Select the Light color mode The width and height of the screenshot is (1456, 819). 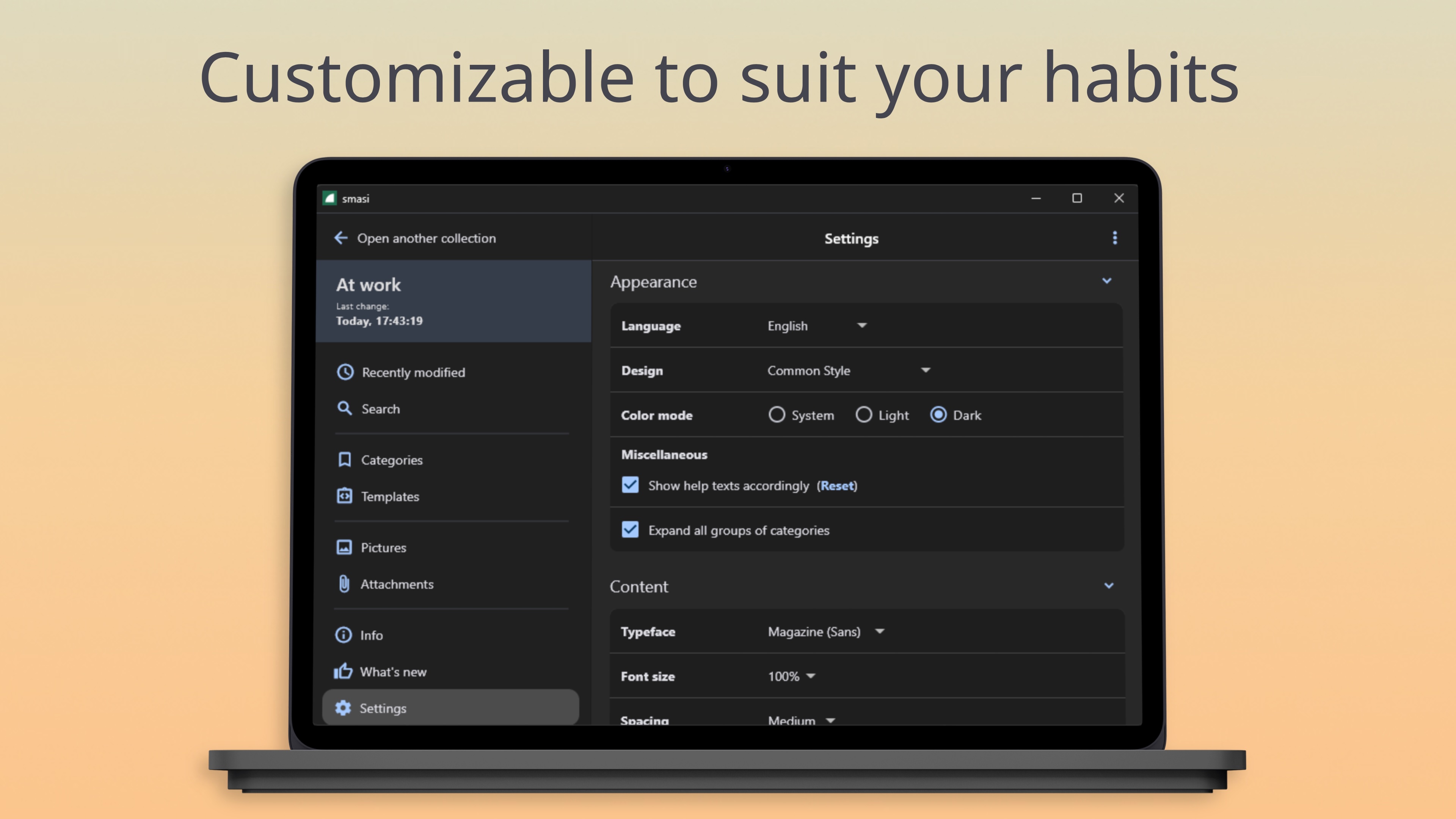pyautogui.click(x=864, y=415)
